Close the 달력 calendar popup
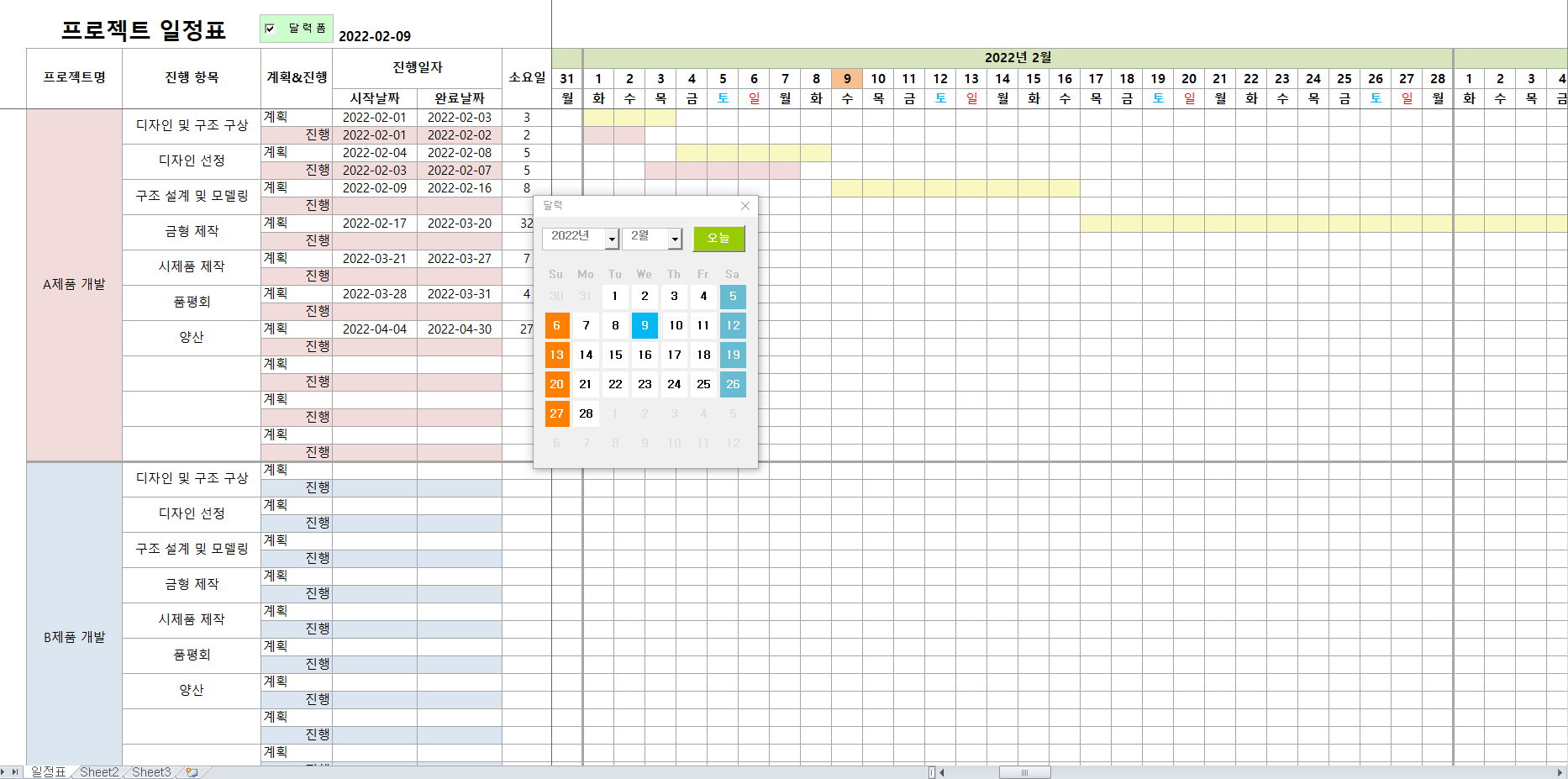Viewport: 1568px width, 779px height. [x=745, y=206]
